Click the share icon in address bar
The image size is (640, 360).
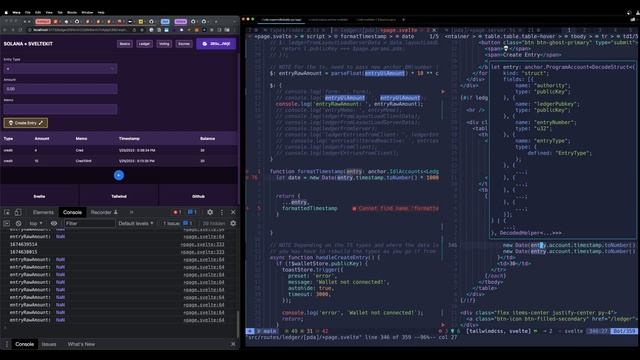tap(134, 30)
